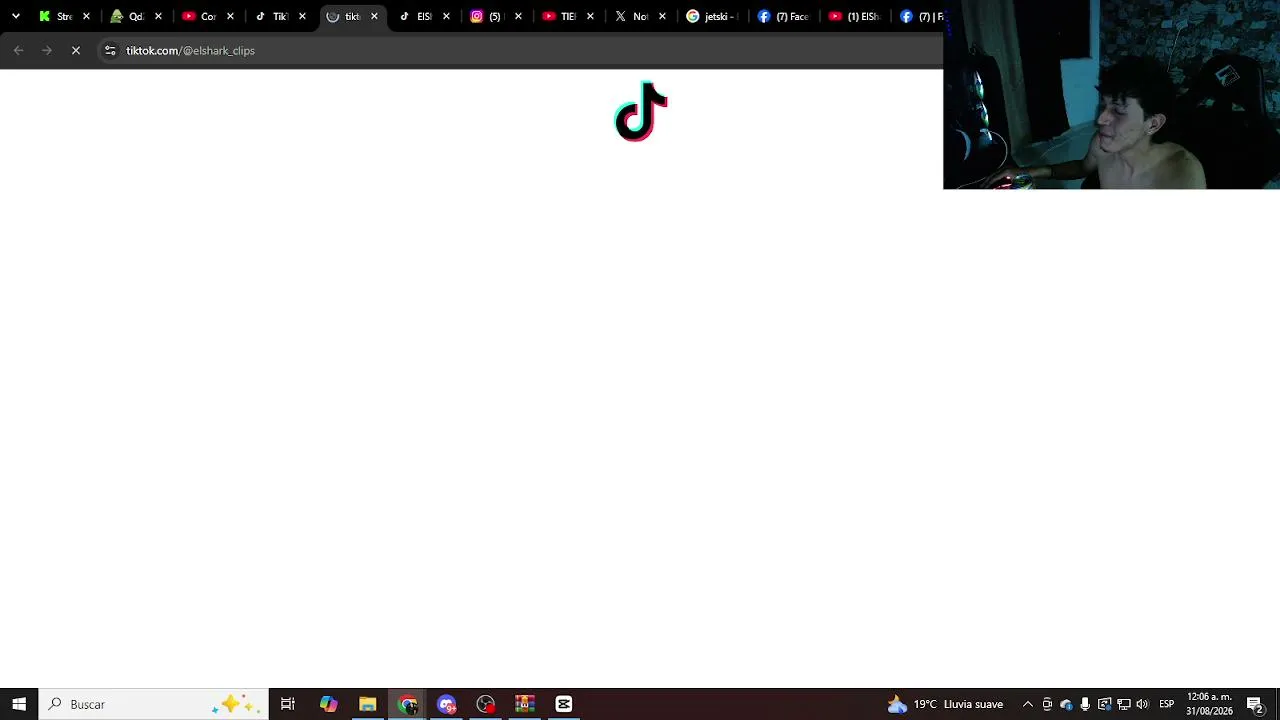
Task: Click the Meet Now camera tray icon
Action: coord(1047,704)
